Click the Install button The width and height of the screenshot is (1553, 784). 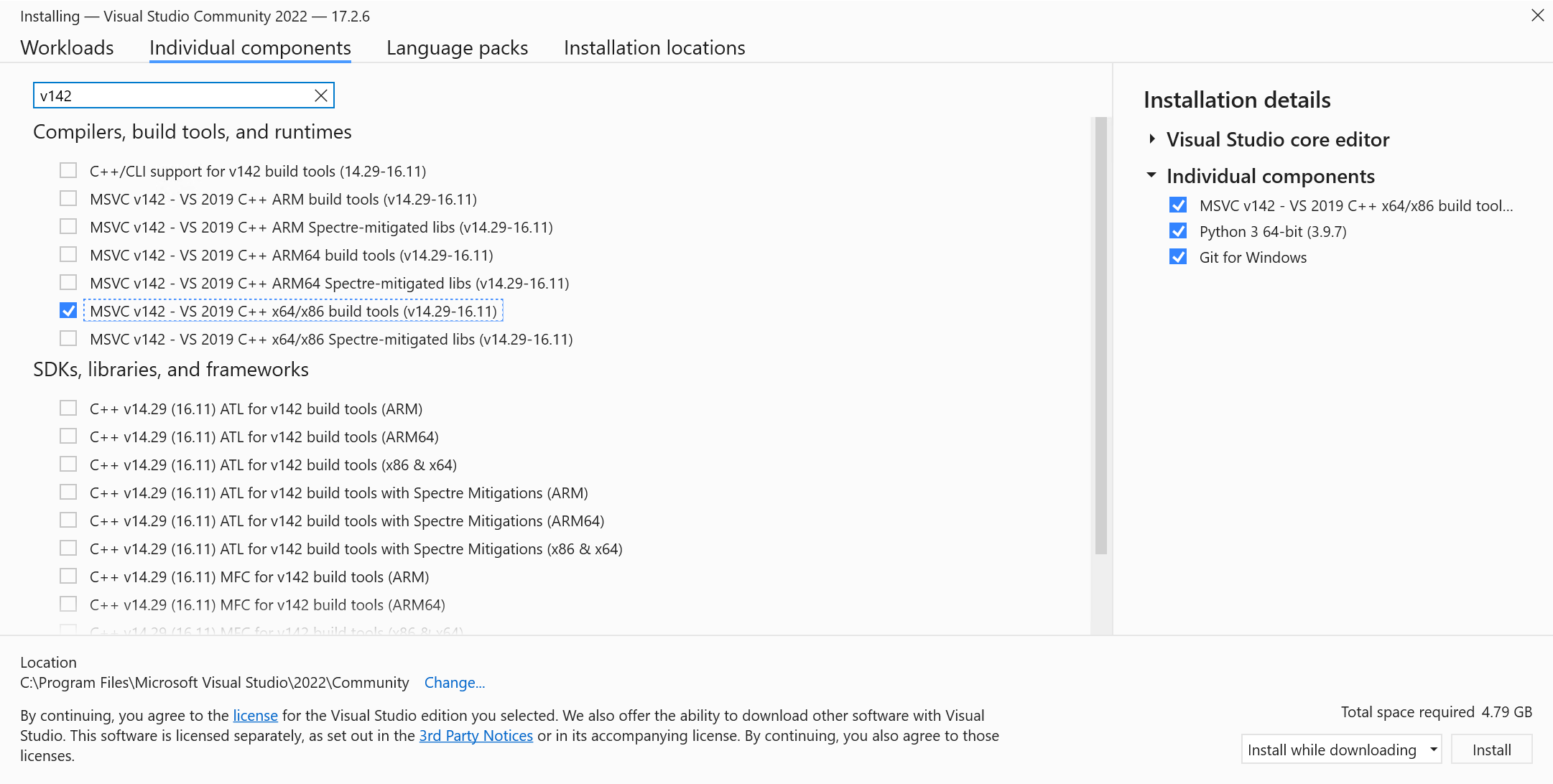1492,750
